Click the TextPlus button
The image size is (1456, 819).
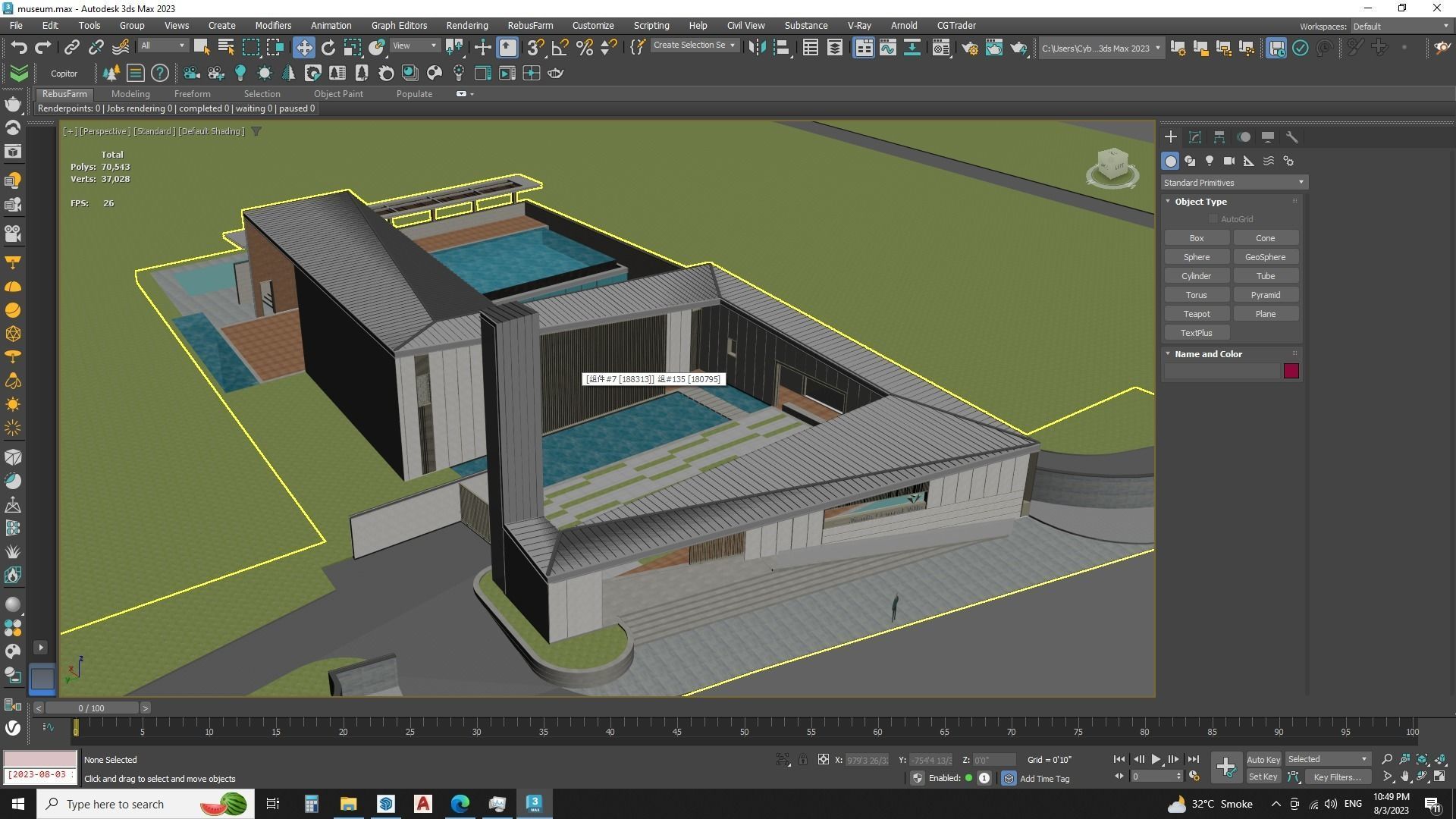pyautogui.click(x=1197, y=333)
